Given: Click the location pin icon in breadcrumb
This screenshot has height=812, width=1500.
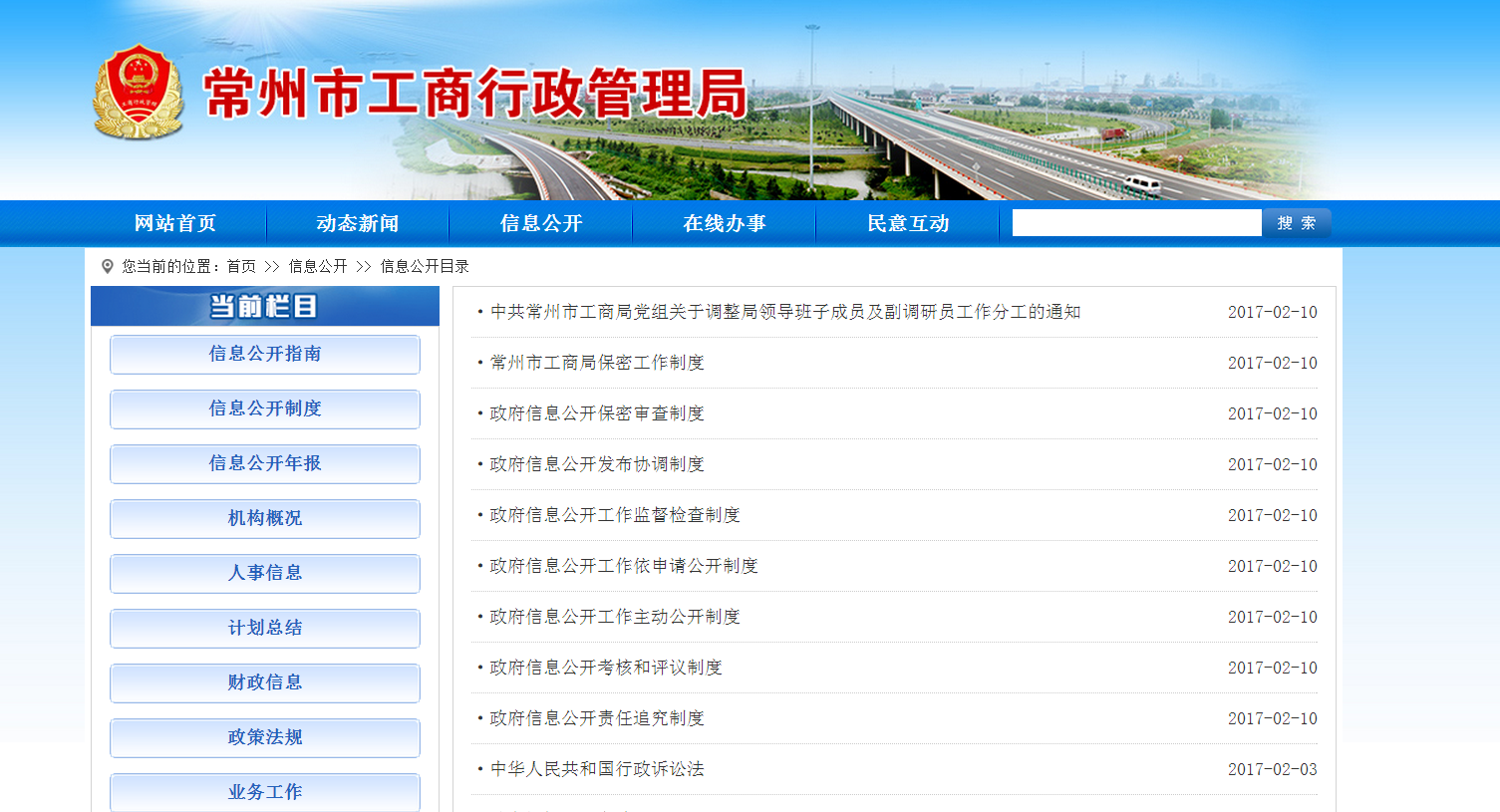Looking at the screenshot, I should pyautogui.click(x=108, y=266).
